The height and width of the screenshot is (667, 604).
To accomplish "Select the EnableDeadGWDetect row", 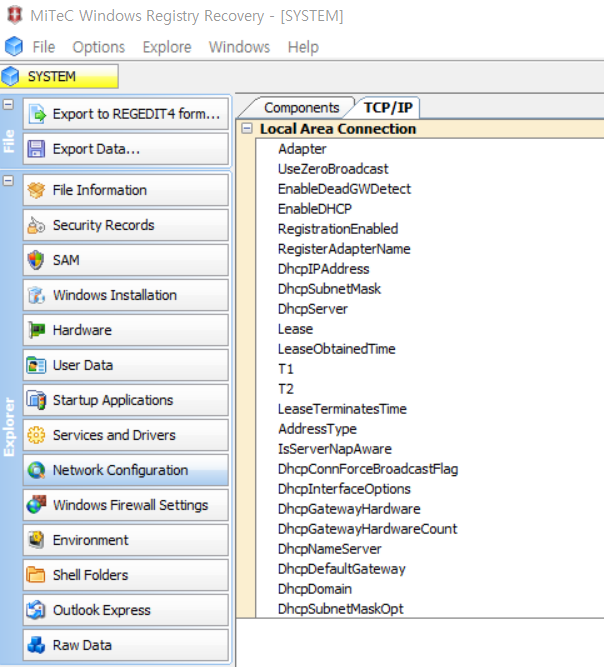I will (x=430, y=189).
